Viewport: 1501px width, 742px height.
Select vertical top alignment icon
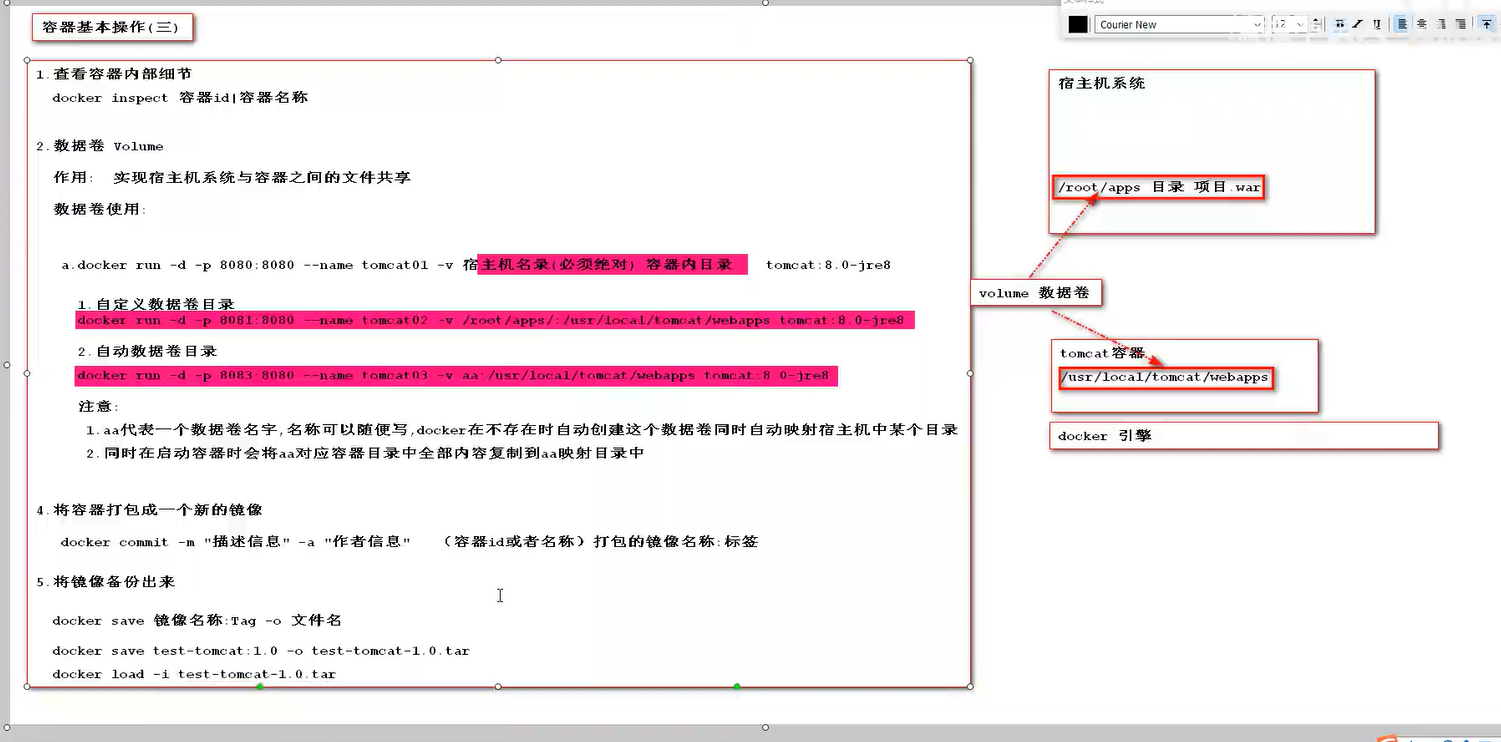(1487, 24)
